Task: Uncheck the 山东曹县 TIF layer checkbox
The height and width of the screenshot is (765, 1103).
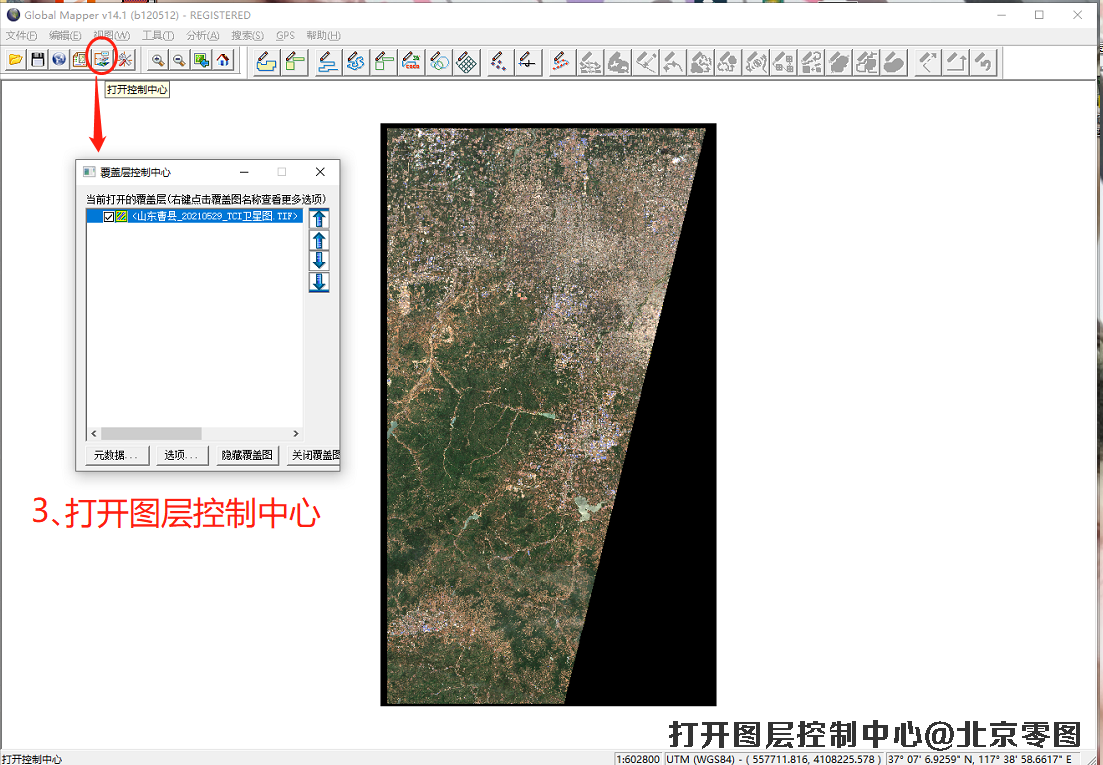Action: tap(109, 216)
